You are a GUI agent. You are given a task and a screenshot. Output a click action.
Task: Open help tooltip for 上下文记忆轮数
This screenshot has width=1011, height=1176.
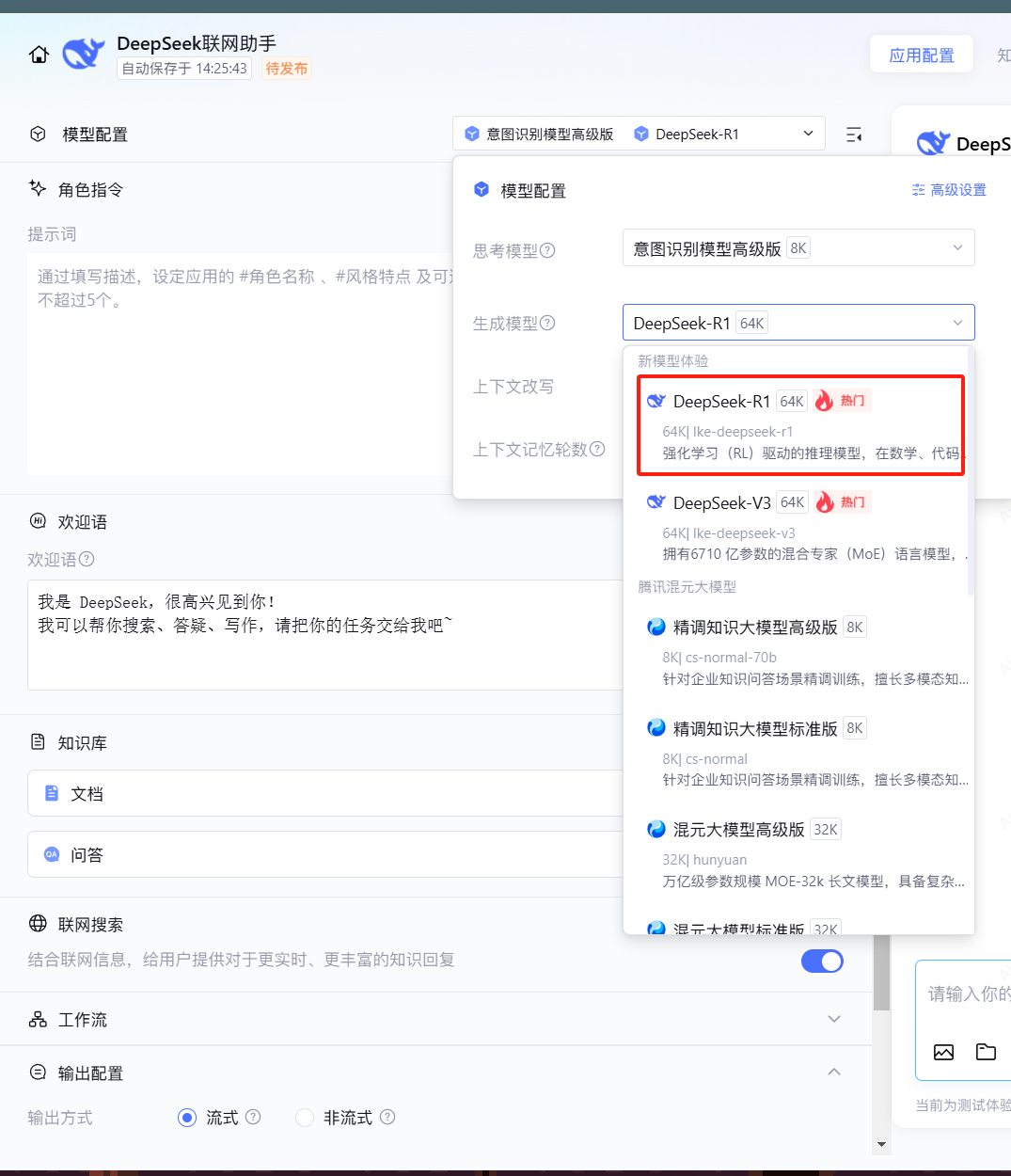point(597,449)
